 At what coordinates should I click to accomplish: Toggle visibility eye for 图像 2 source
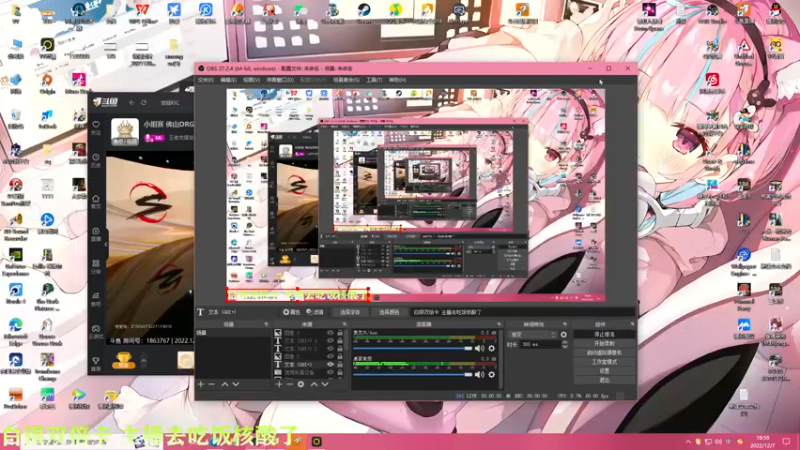tap(330, 357)
